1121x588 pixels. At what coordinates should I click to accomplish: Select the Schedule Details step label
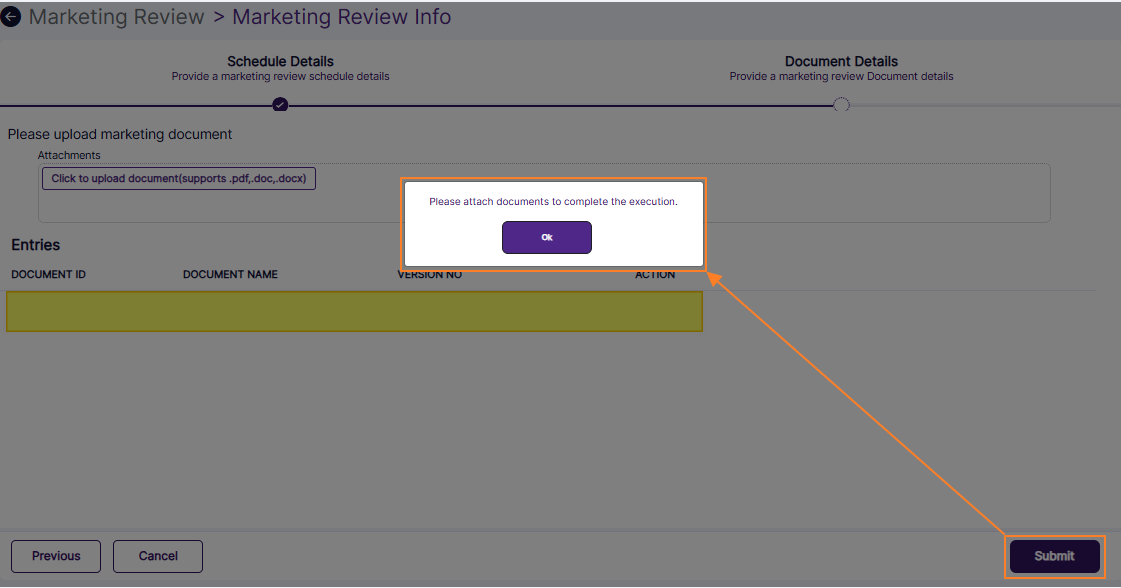click(x=280, y=61)
